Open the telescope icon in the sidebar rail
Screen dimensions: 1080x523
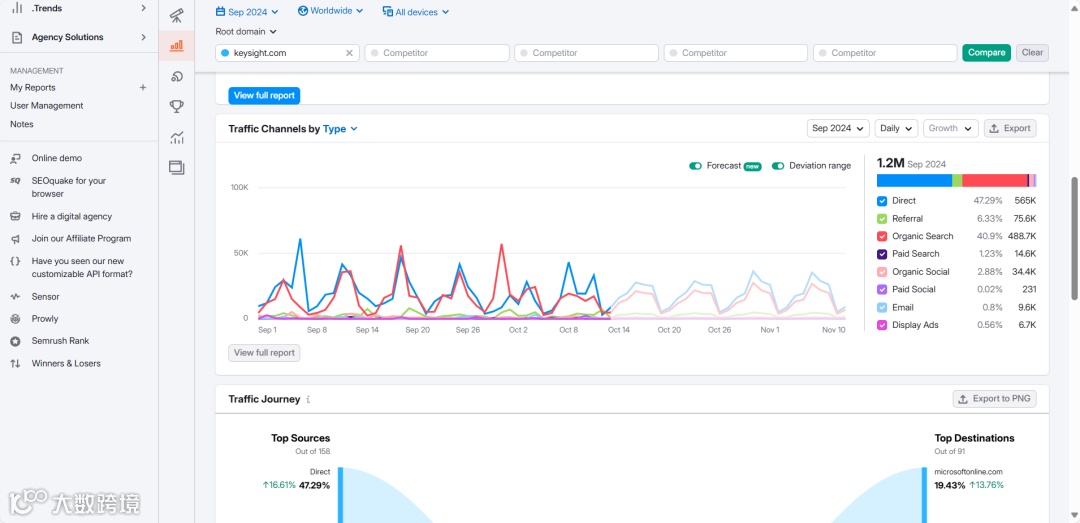pyautogui.click(x=176, y=14)
